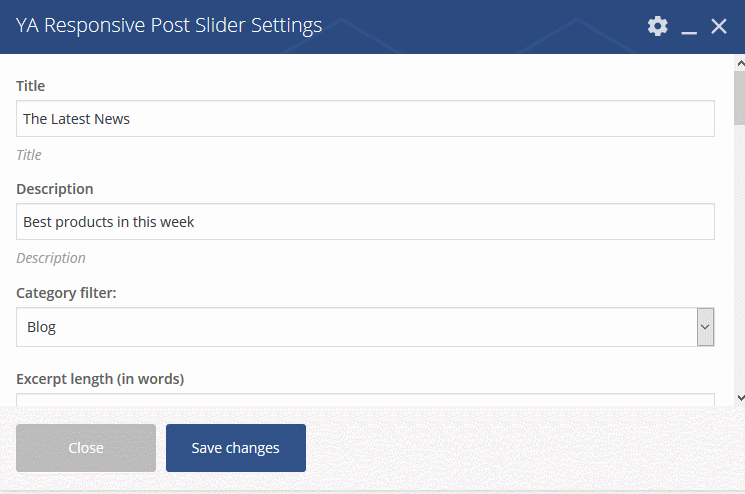Focus the Description field with Best products text
The height and width of the screenshot is (494, 745).
365,222
